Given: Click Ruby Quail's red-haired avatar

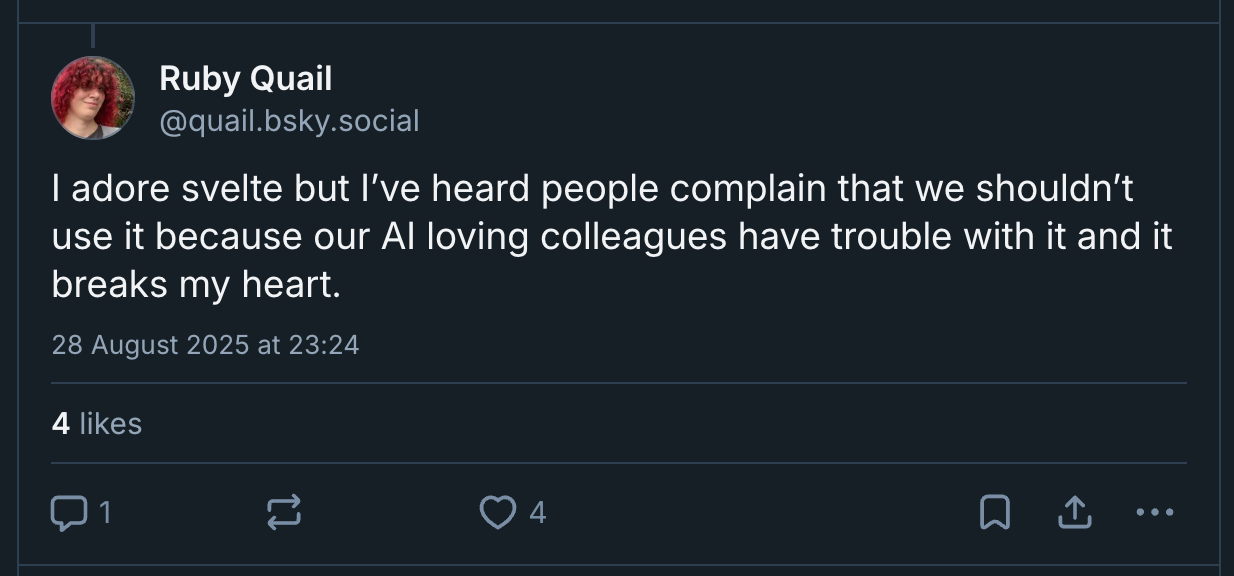Looking at the screenshot, I should click(x=93, y=98).
